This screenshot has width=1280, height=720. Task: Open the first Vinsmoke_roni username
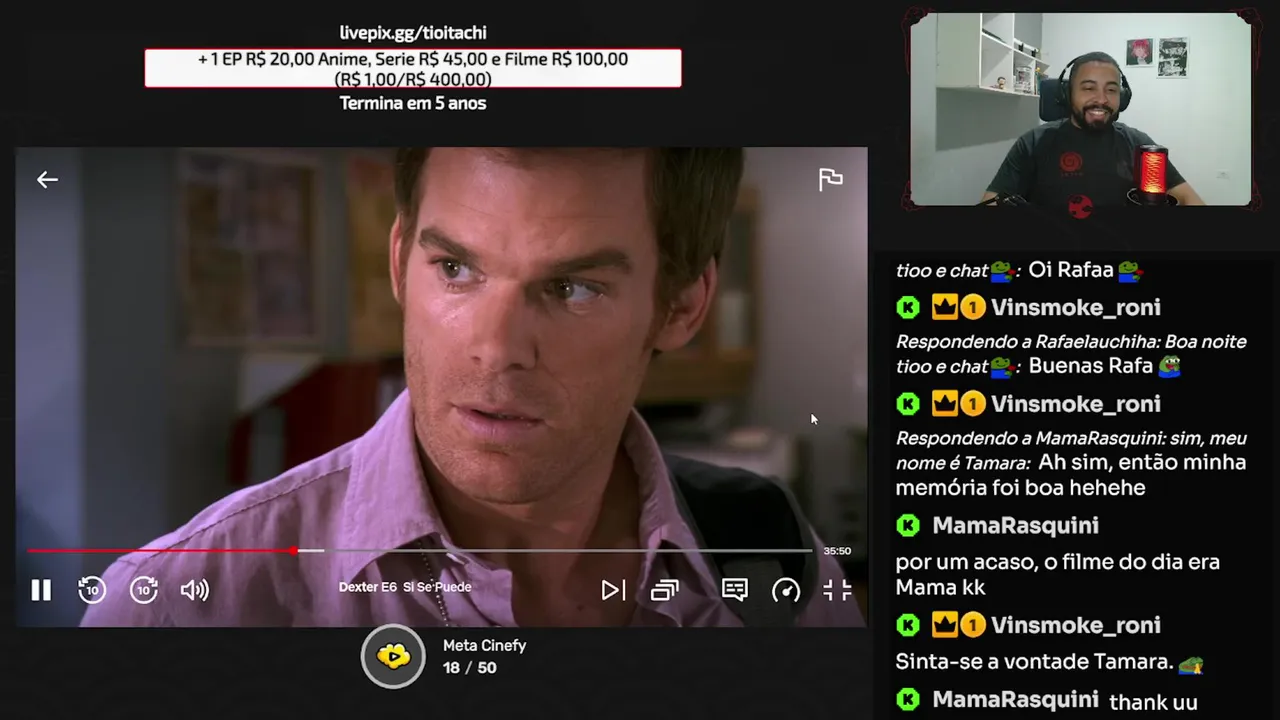pos(1076,308)
